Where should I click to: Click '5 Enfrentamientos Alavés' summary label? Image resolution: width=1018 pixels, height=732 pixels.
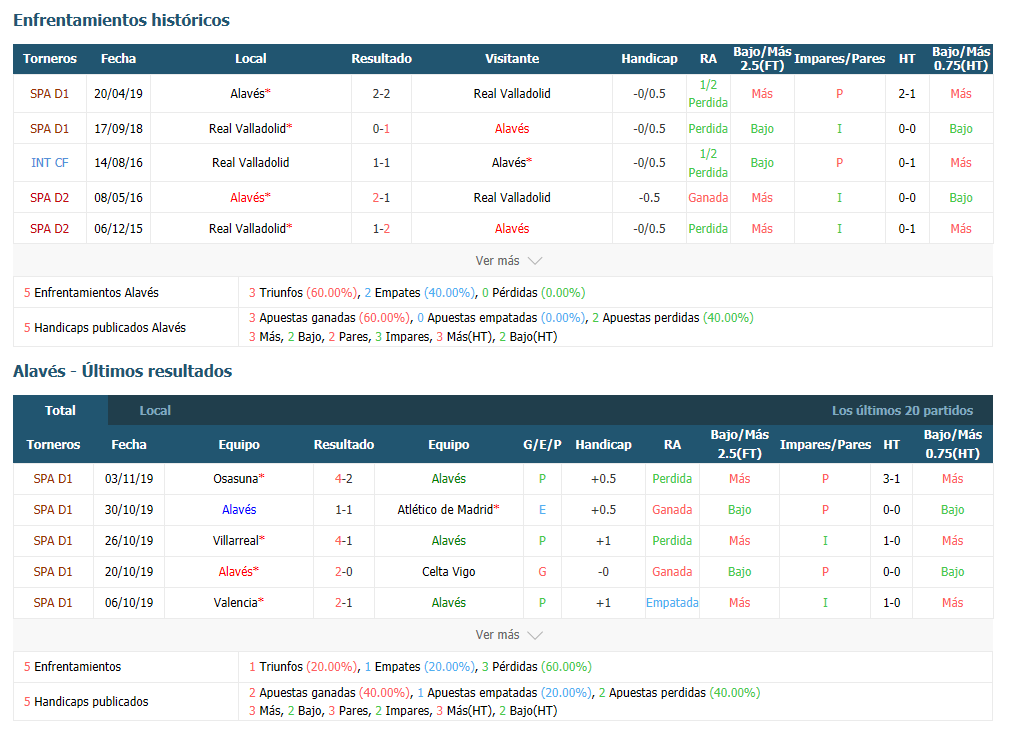click(92, 293)
